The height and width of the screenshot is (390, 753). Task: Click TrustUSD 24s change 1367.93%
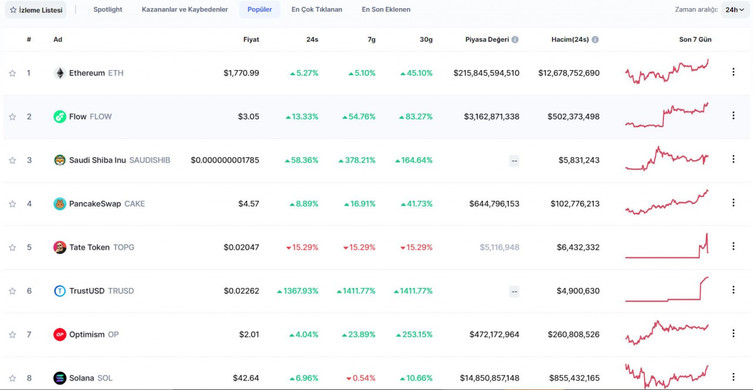[x=297, y=291]
